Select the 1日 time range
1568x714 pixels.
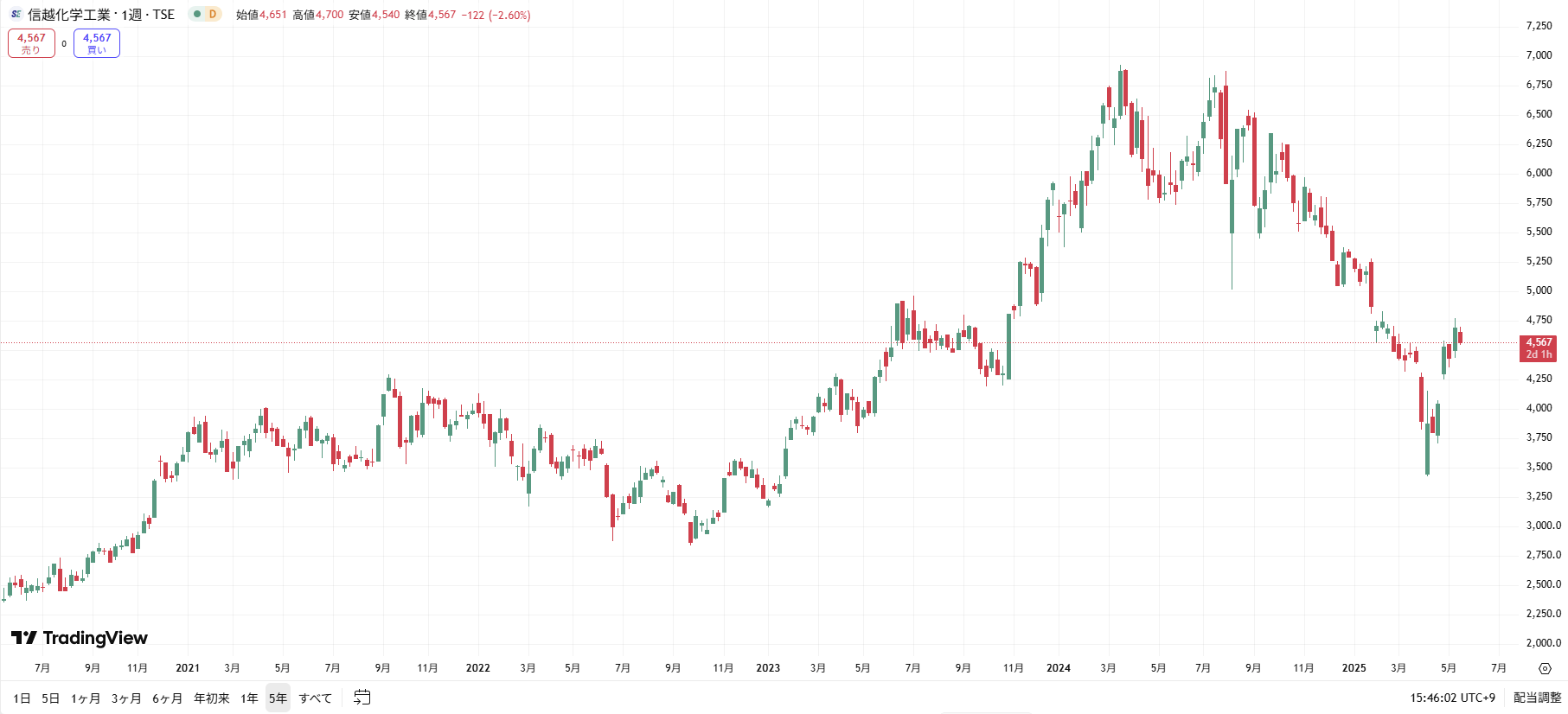[22, 698]
